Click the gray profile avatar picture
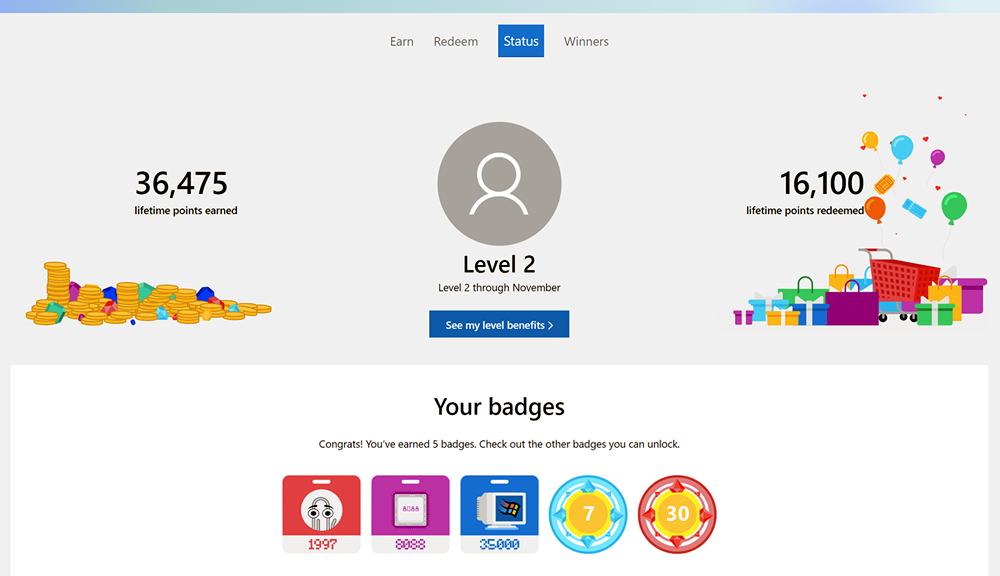This screenshot has width=1000, height=576. (499, 184)
